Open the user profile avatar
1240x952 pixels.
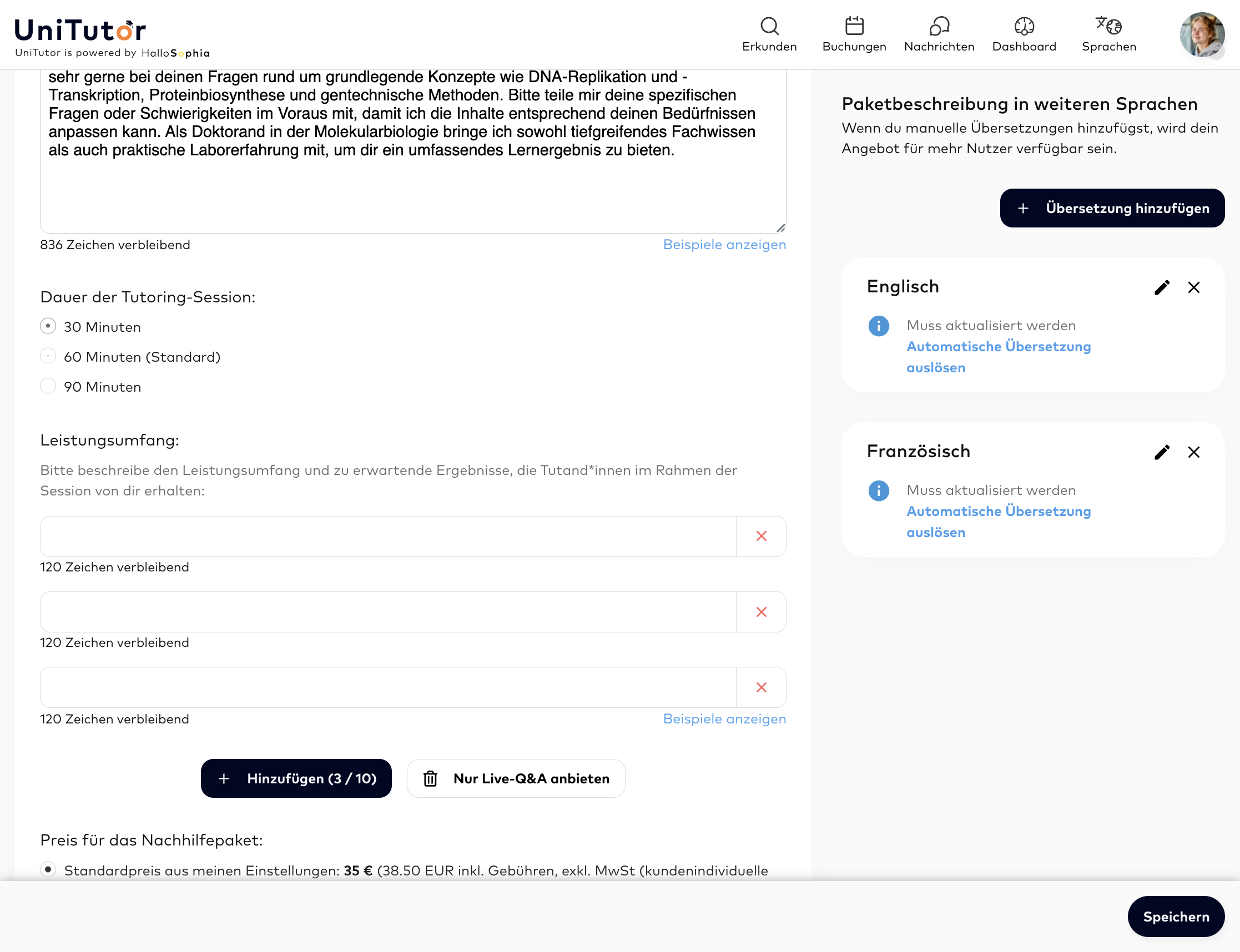[x=1202, y=34]
